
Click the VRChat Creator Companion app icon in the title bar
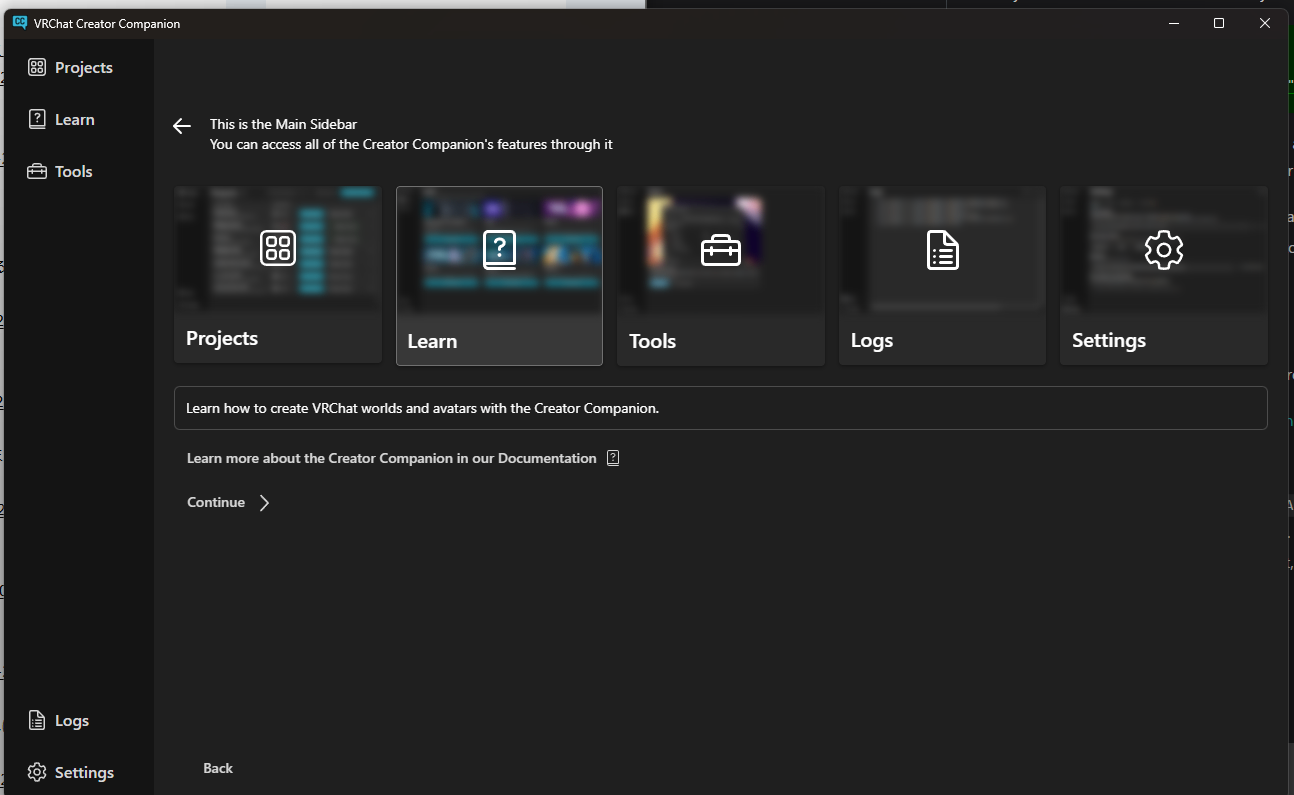pos(19,23)
